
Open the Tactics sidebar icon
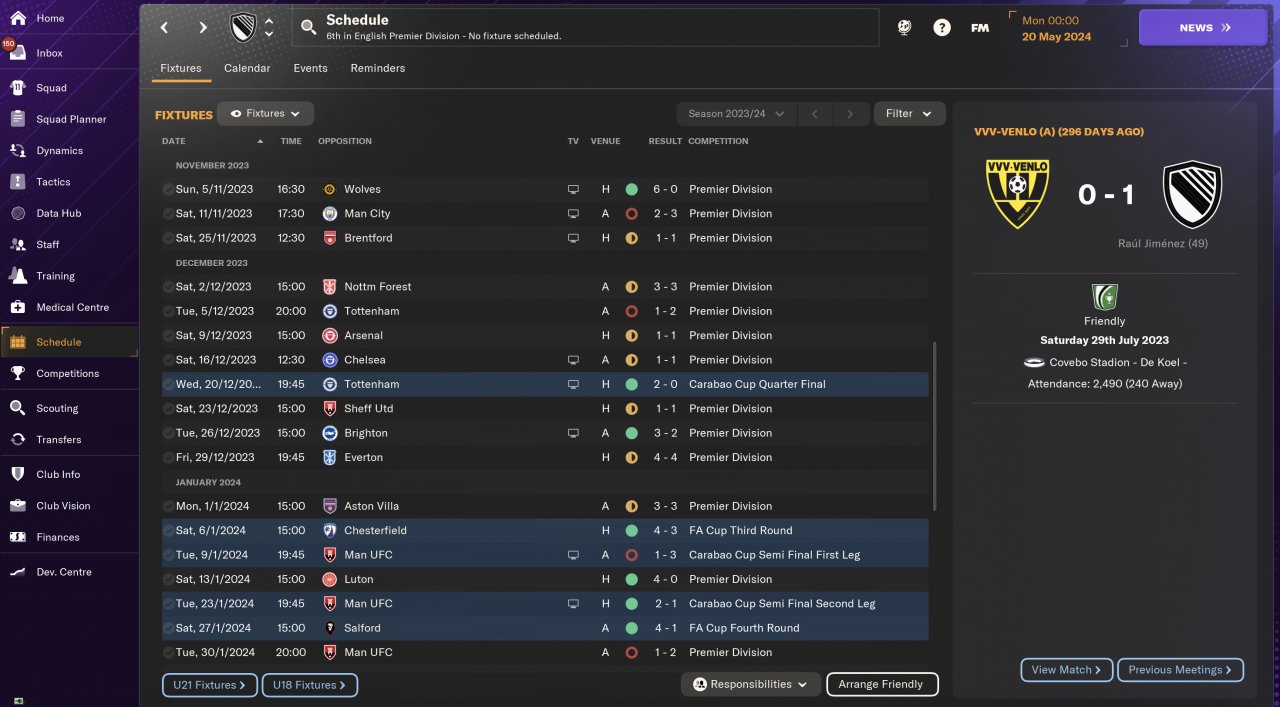(18, 182)
